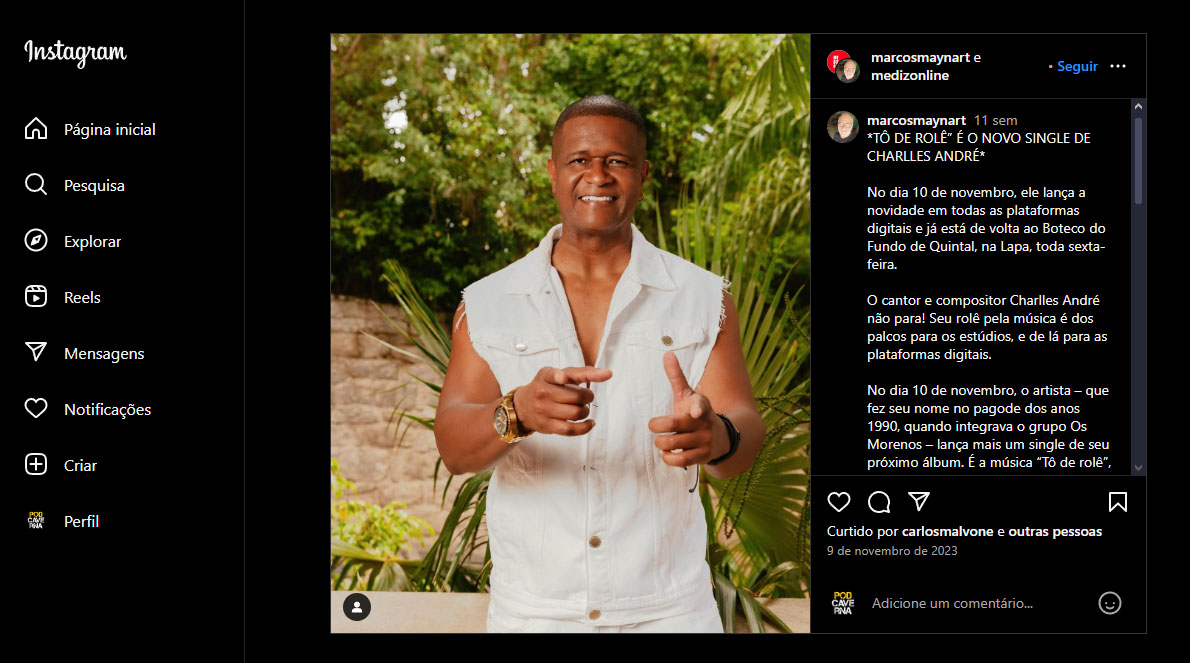Open the Explorar section
The height and width of the screenshot is (663, 1190).
74,241
